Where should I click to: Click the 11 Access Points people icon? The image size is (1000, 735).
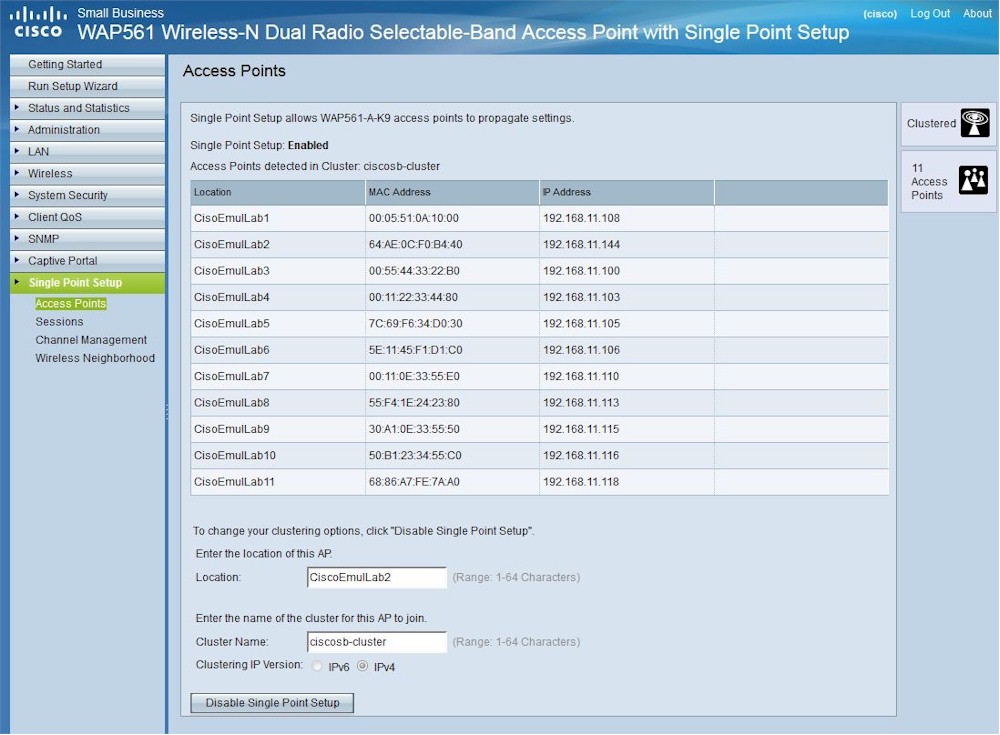(973, 181)
